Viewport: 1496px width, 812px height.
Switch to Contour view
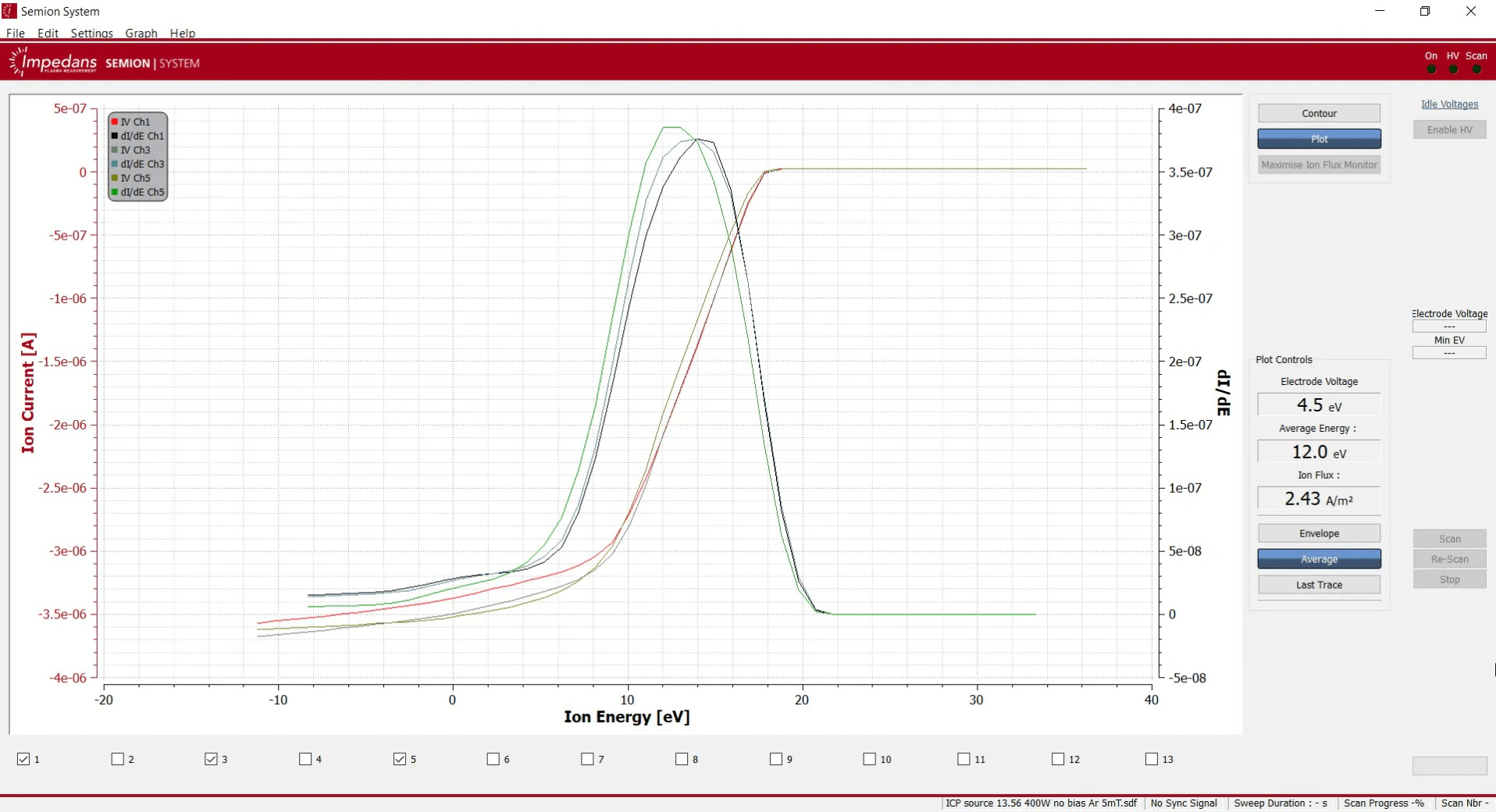tap(1319, 113)
